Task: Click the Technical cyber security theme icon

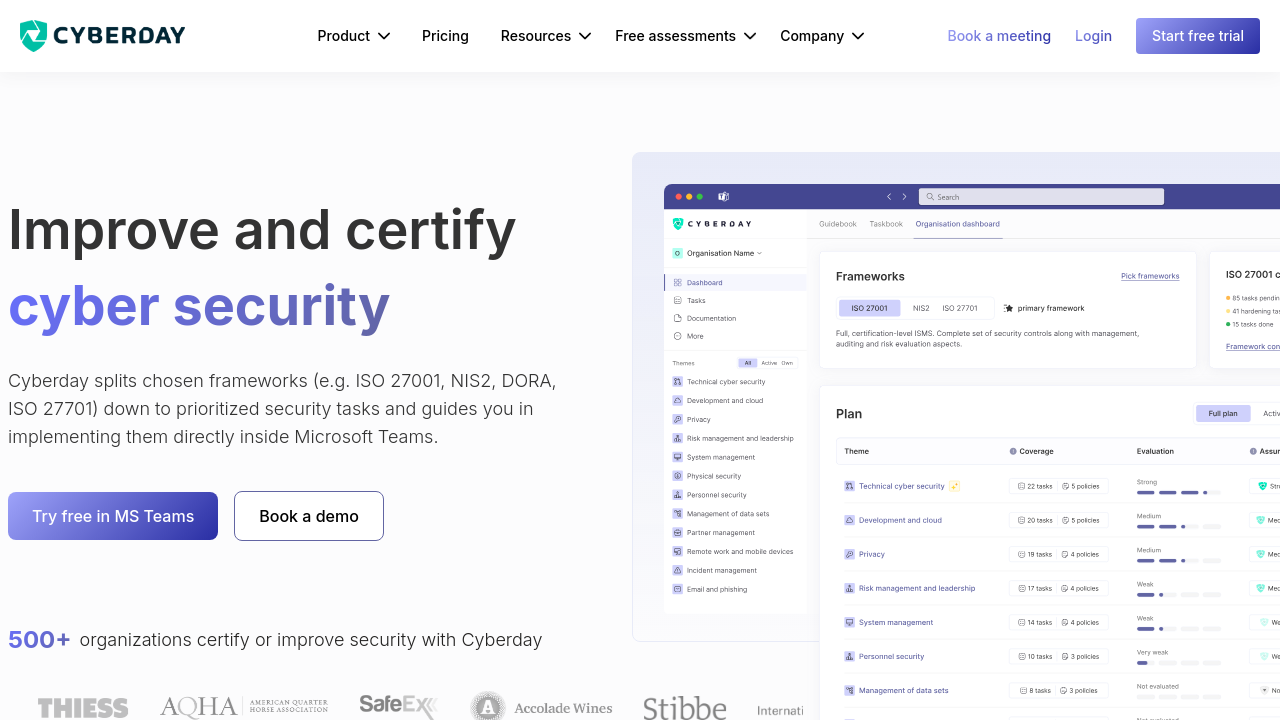Action: pos(678,382)
